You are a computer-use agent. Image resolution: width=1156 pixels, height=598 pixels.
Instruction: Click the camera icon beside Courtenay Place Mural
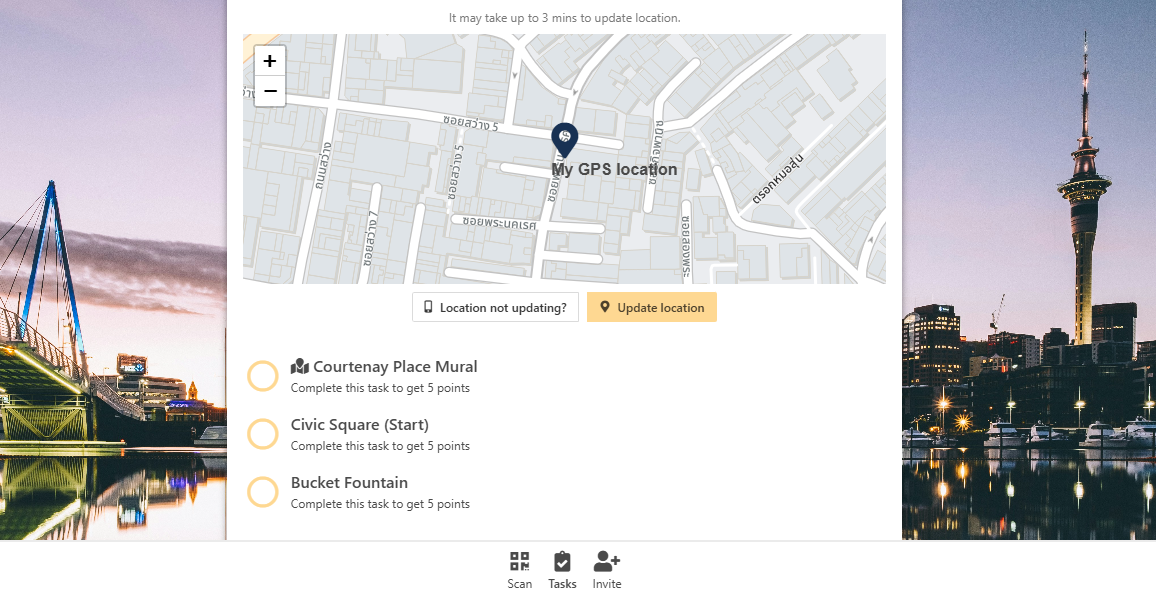(x=299, y=365)
